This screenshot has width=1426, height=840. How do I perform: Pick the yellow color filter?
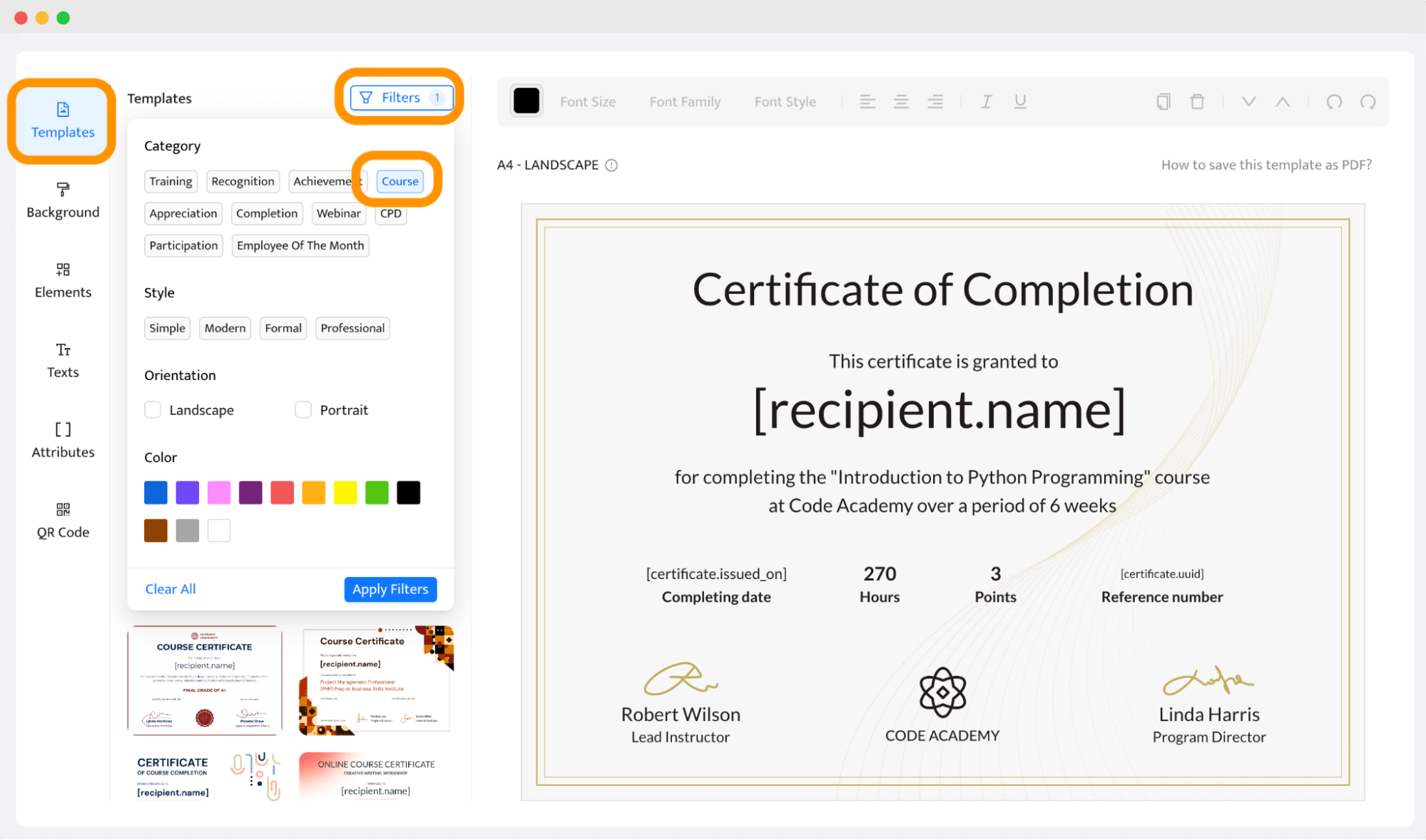click(345, 493)
